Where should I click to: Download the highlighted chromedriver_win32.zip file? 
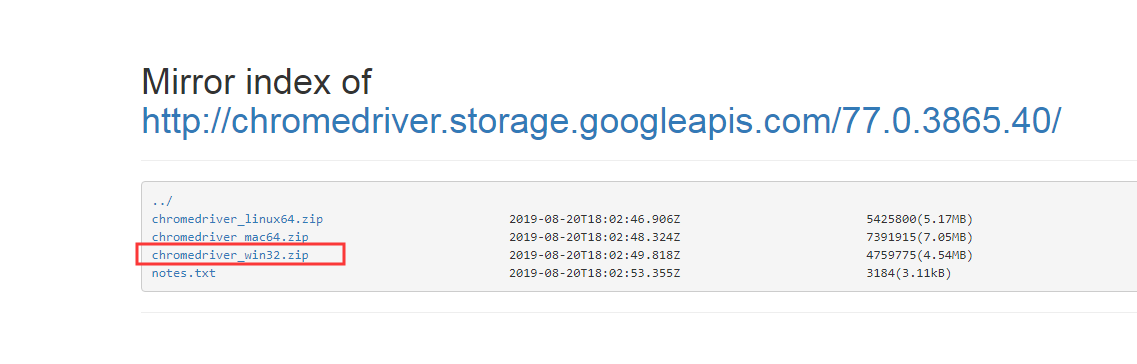pos(230,255)
